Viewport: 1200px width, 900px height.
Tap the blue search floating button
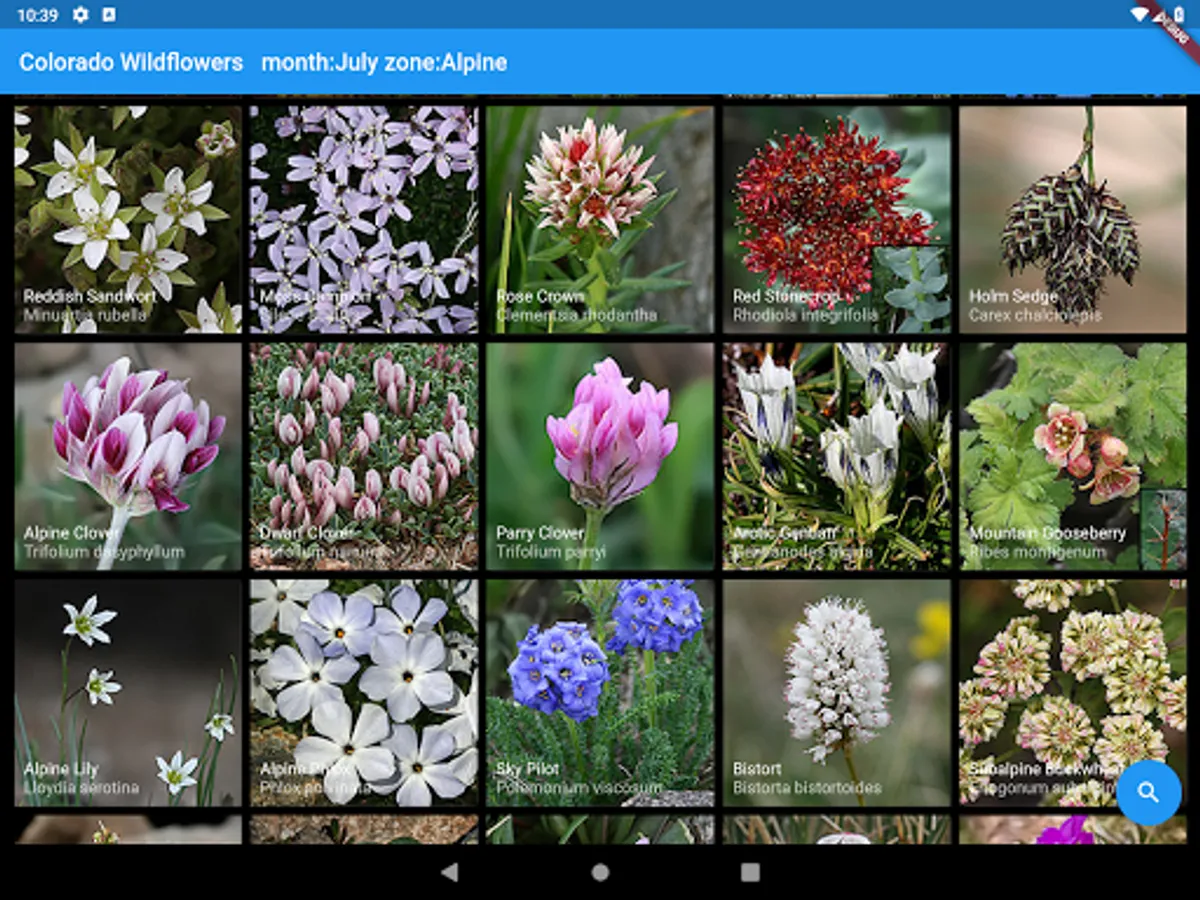point(1149,792)
